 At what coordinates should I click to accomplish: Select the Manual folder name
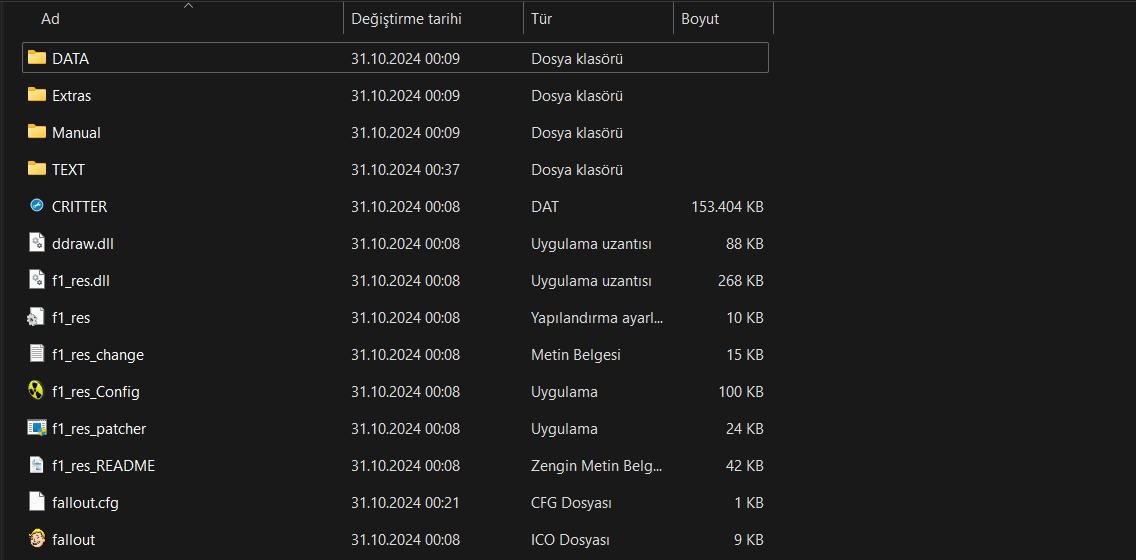(x=76, y=132)
